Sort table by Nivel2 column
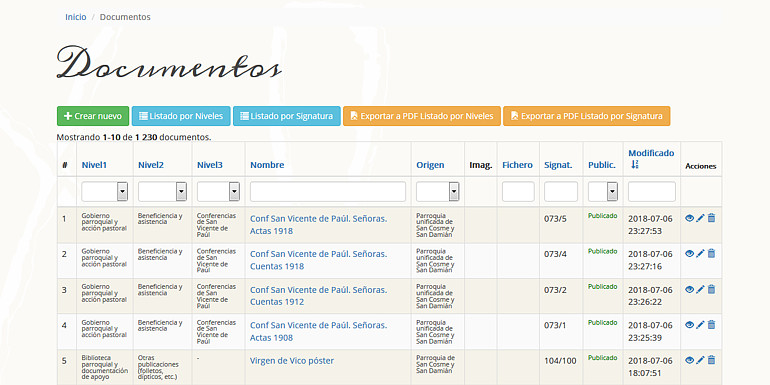770x385 pixels. pyautogui.click(x=151, y=165)
